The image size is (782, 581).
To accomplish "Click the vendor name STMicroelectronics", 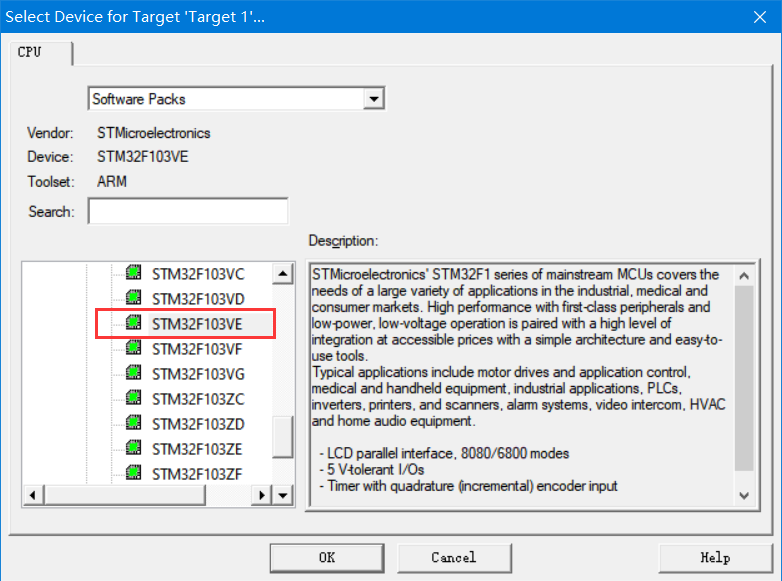I will [154, 133].
